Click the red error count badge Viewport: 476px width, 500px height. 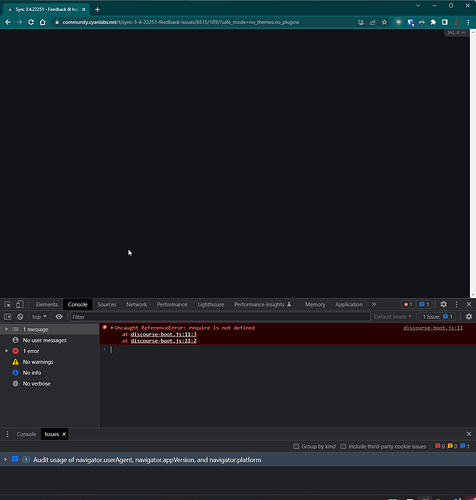408,304
